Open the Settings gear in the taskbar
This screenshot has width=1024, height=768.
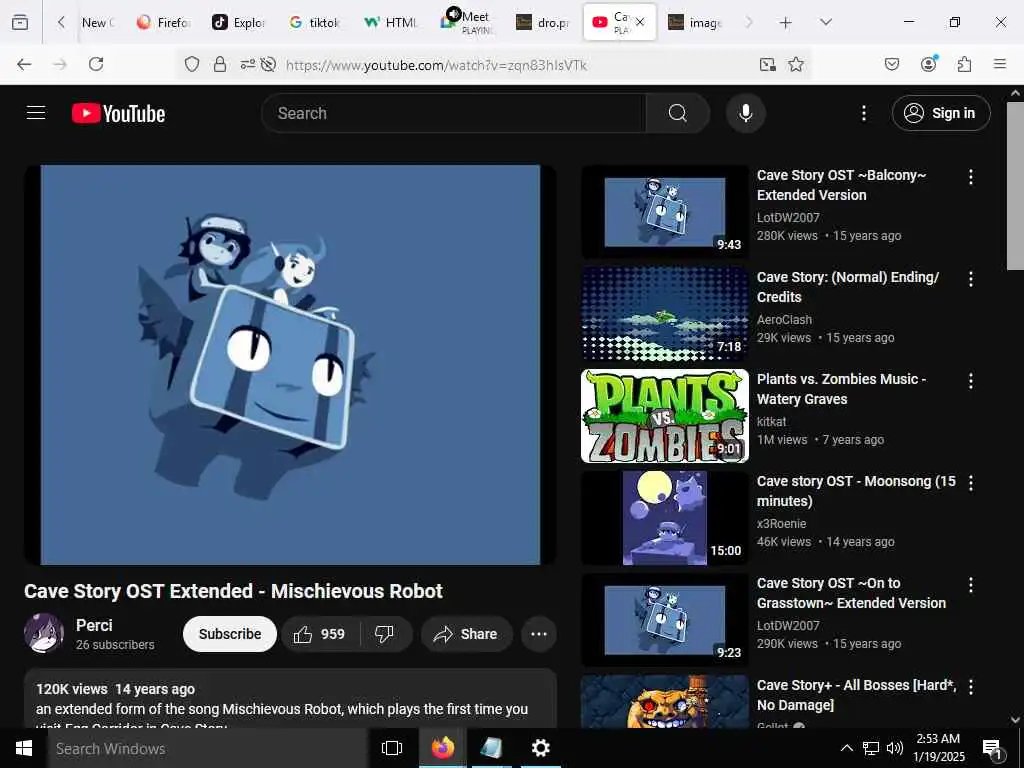(541, 748)
